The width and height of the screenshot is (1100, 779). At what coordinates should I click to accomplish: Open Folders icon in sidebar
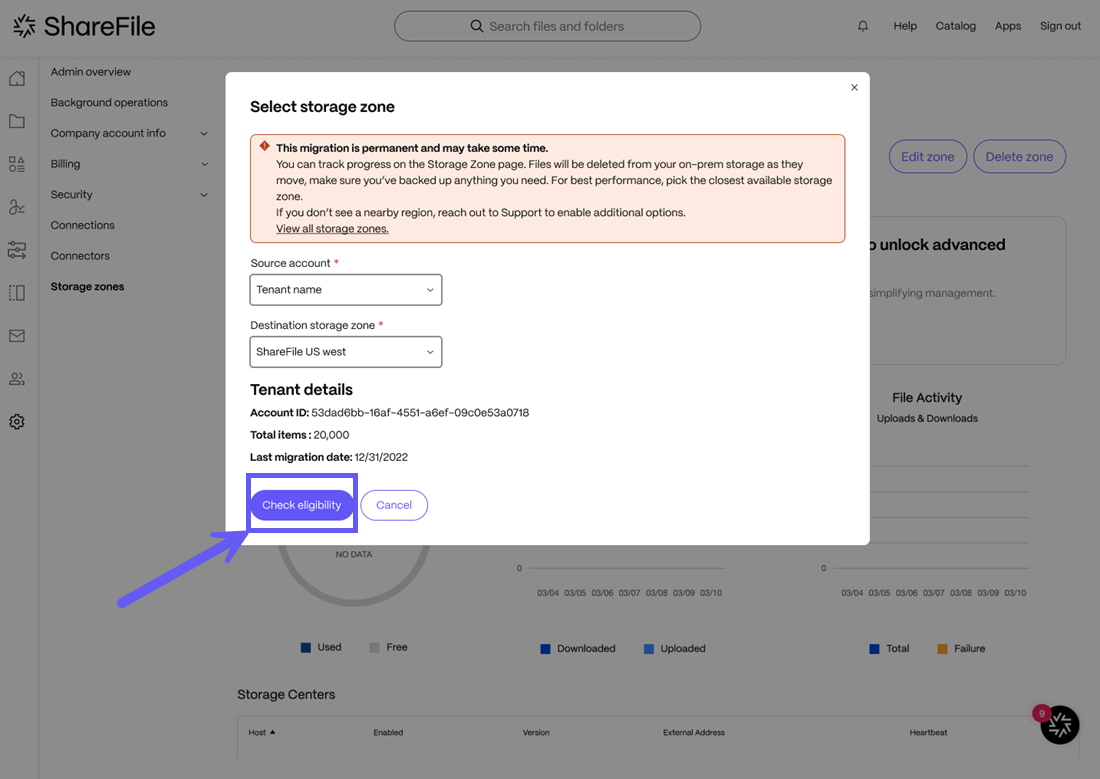point(17,121)
